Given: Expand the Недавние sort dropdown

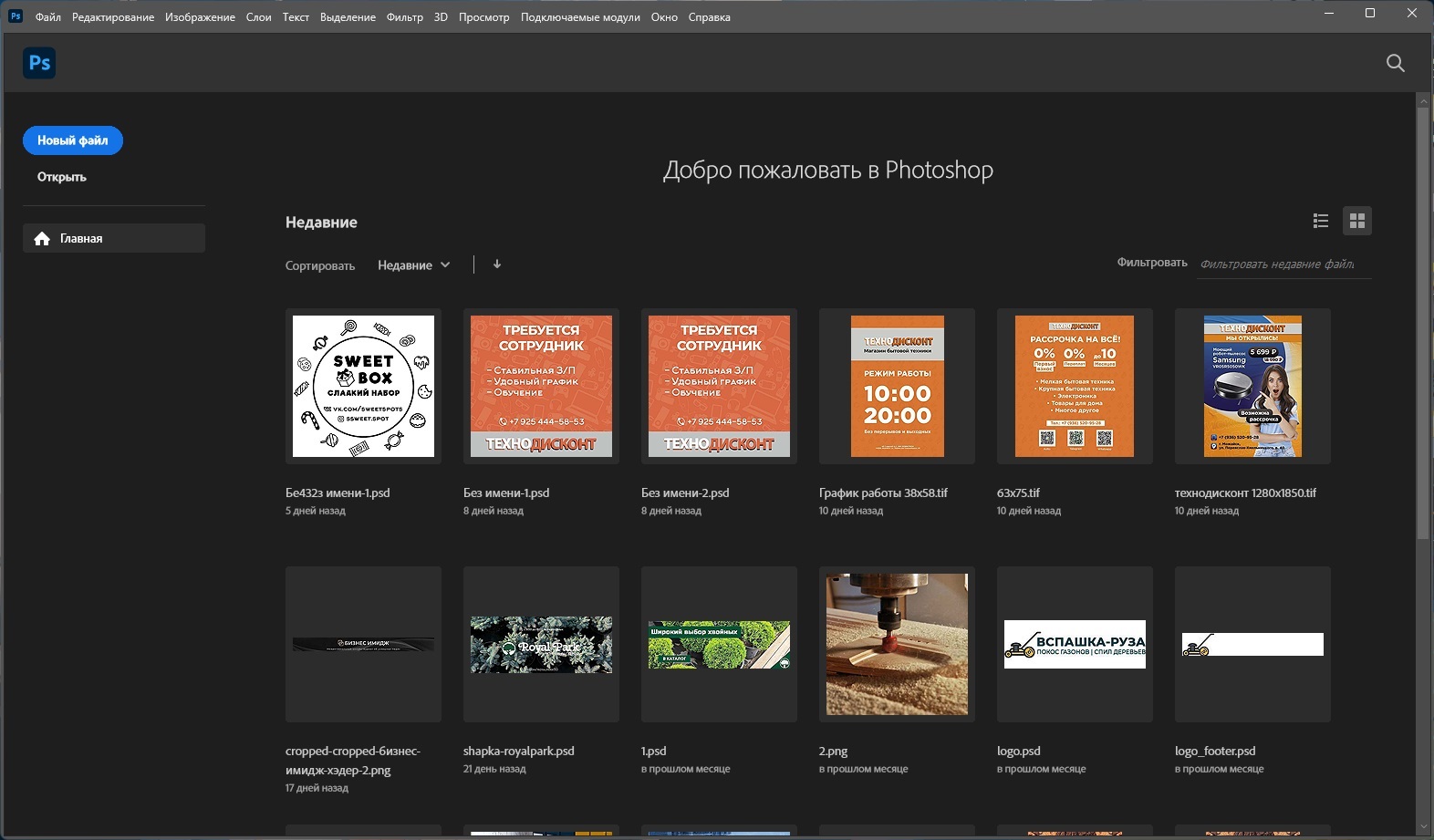Looking at the screenshot, I should [414, 265].
